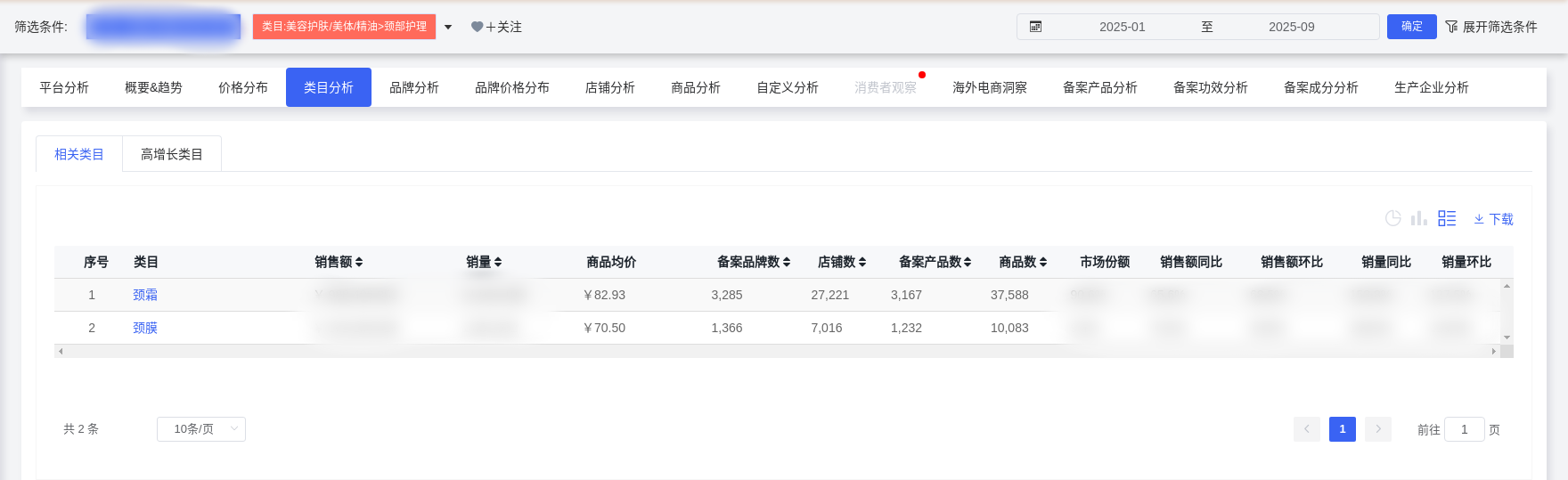Sort table by store count column

pos(841,262)
